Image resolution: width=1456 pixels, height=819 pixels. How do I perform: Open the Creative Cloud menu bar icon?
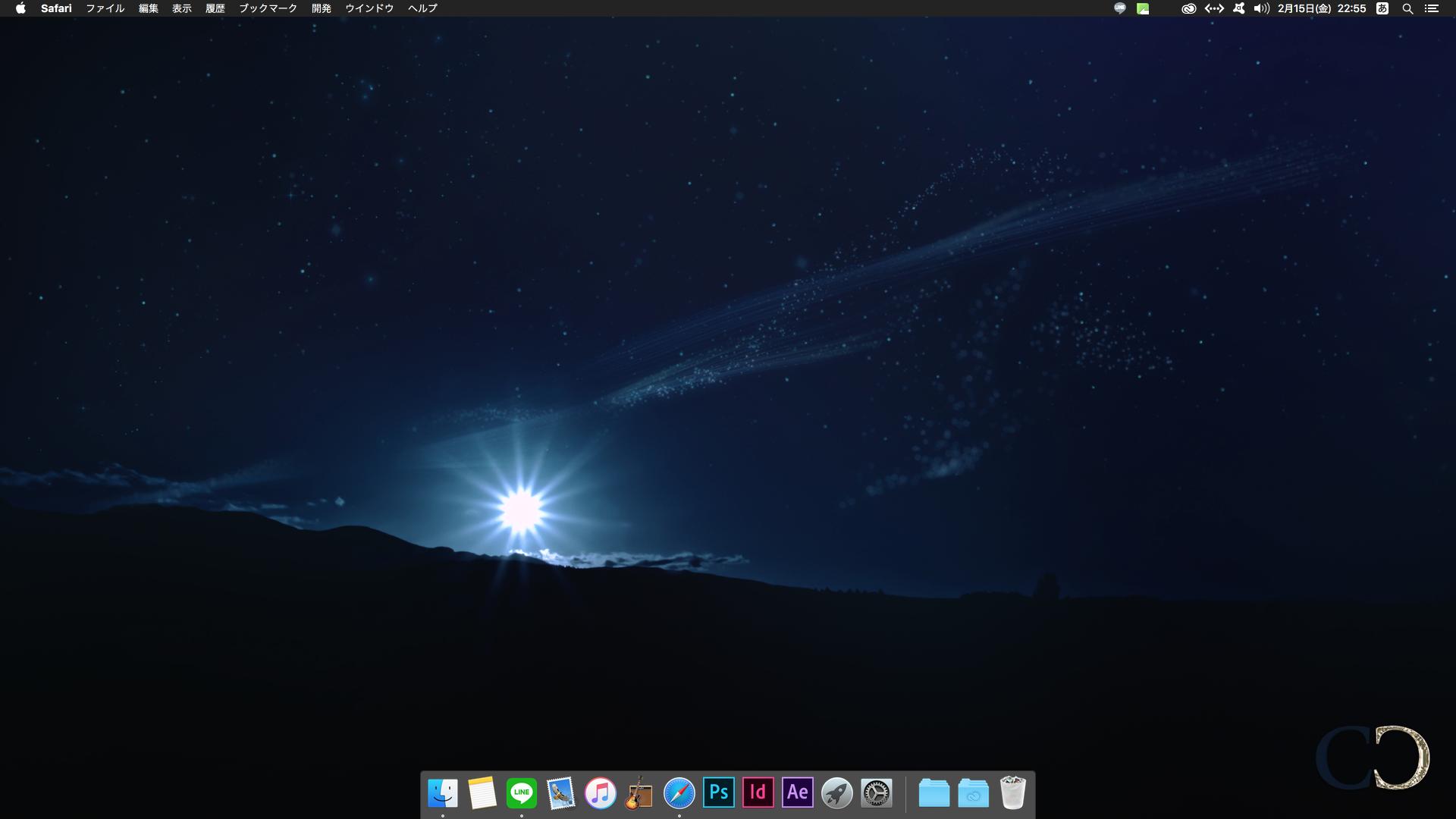pos(1188,8)
